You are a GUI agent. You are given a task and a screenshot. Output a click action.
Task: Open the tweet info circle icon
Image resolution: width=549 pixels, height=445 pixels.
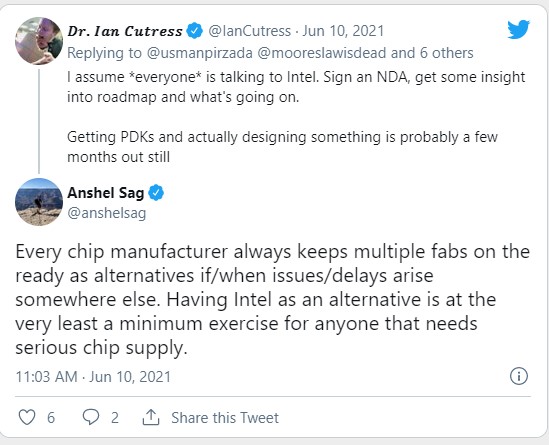pyautogui.click(x=519, y=376)
